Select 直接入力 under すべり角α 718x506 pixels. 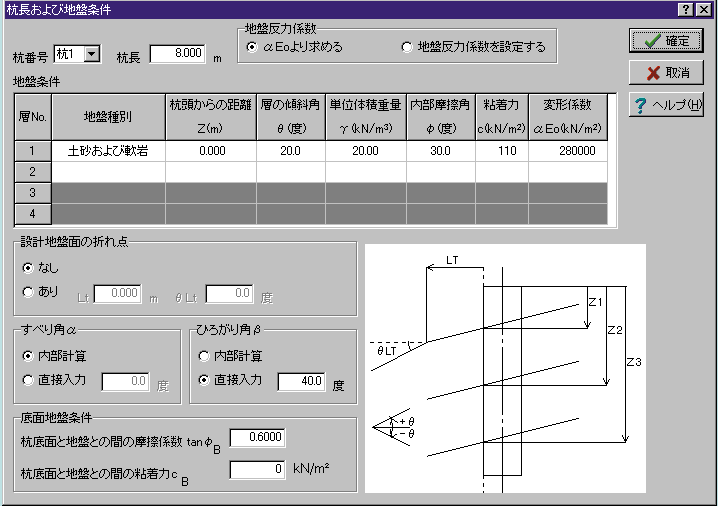28,380
